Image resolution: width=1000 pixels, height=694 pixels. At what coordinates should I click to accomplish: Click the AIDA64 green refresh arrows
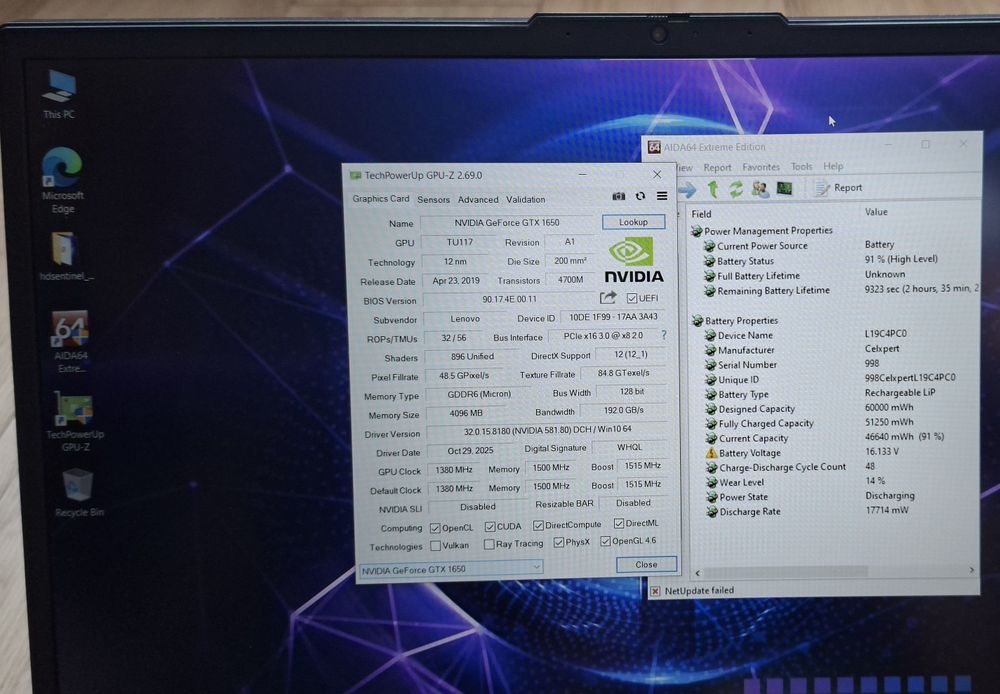[736, 189]
